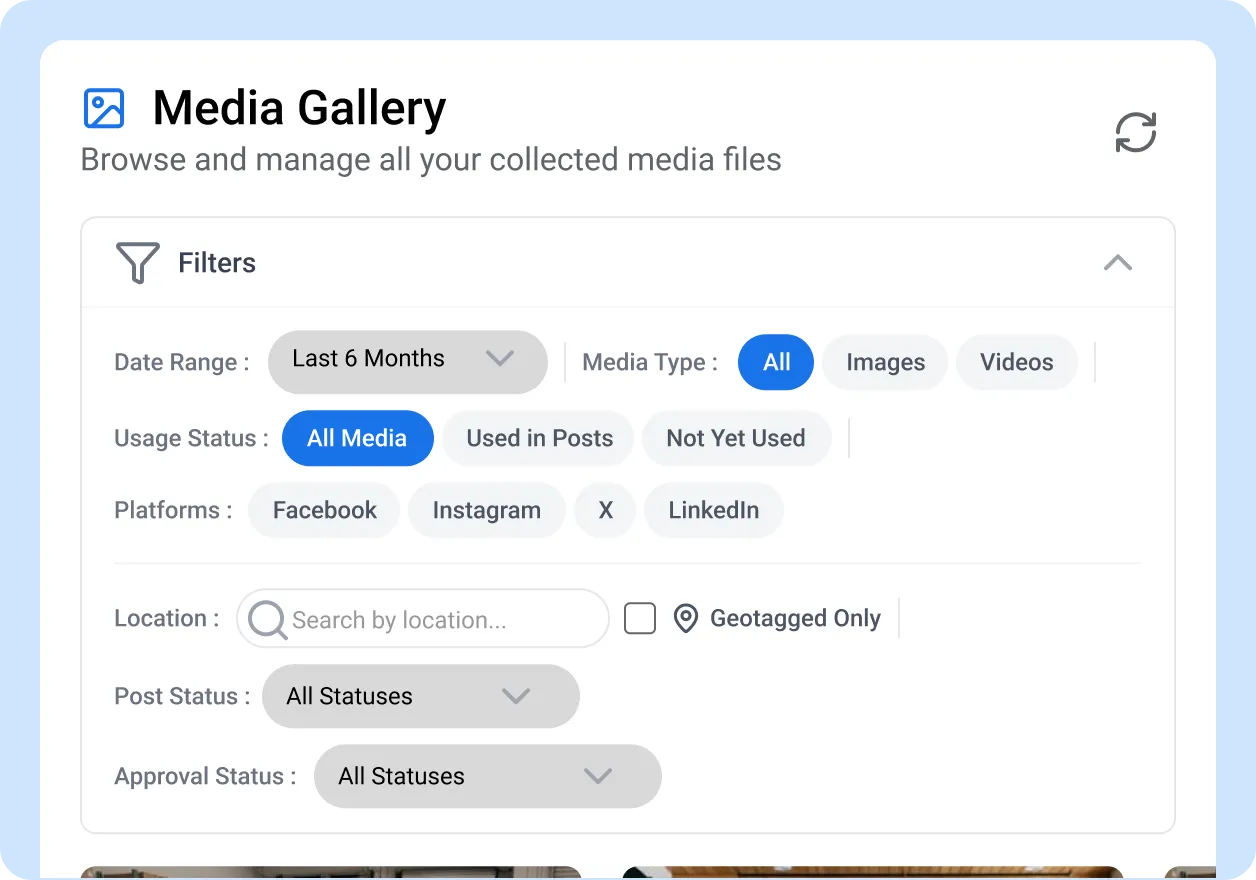Enable the Geotagged Only checkbox

click(x=640, y=618)
